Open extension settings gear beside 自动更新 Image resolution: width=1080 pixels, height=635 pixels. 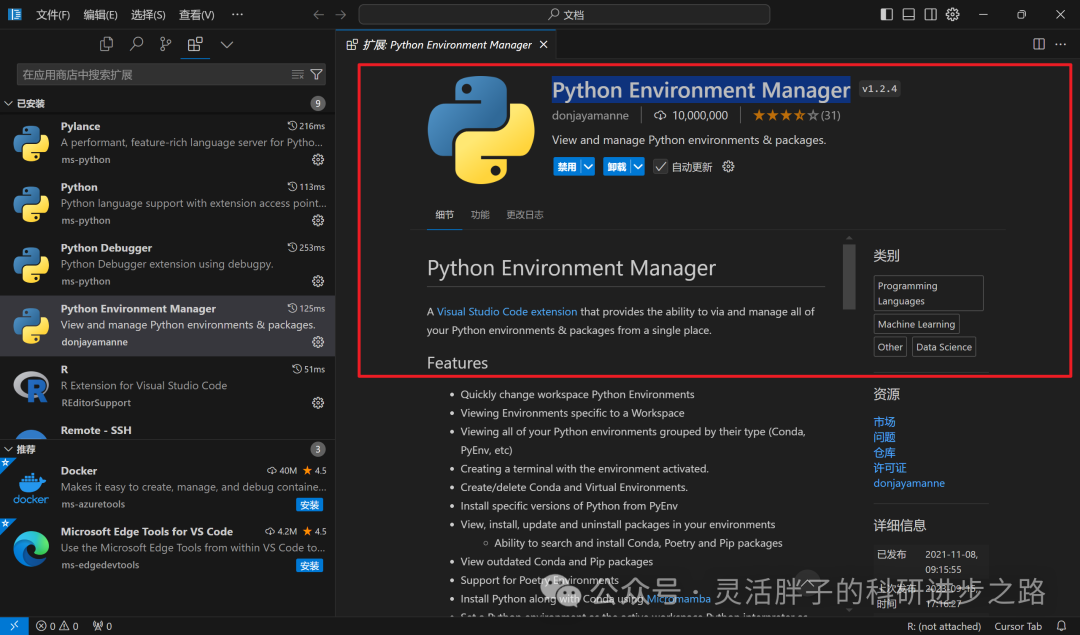(728, 167)
